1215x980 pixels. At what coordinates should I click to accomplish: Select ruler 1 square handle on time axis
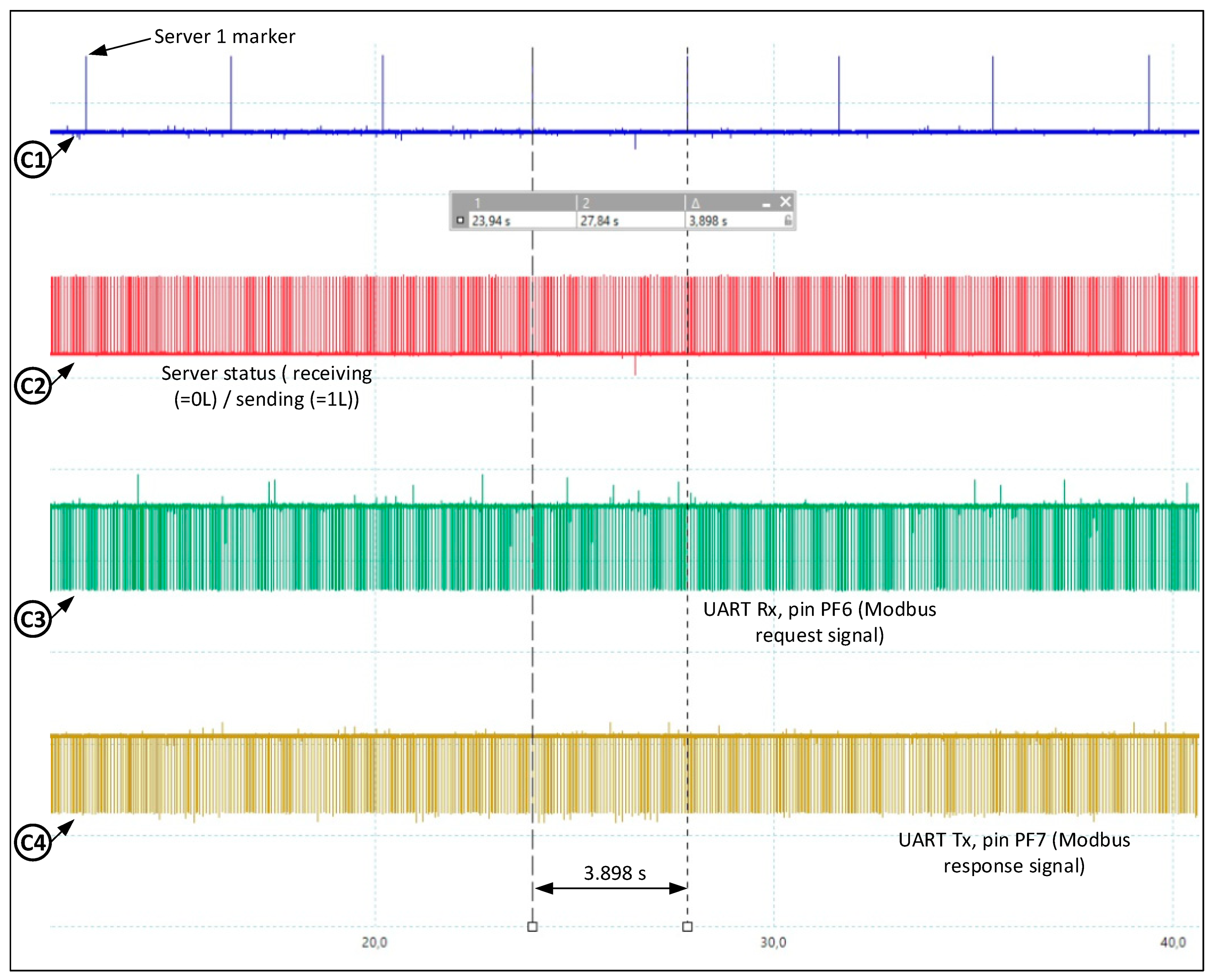(x=533, y=926)
